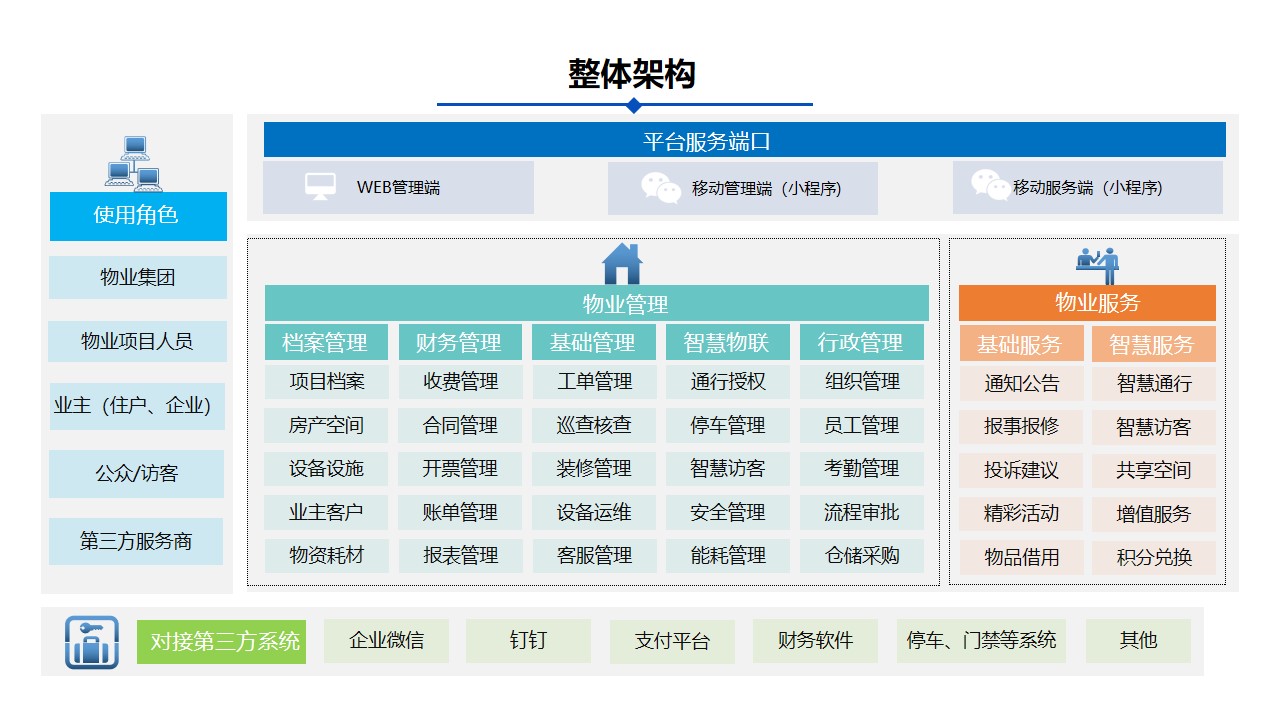
Task: Click the 项目档案 cell
Action: [326, 382]
